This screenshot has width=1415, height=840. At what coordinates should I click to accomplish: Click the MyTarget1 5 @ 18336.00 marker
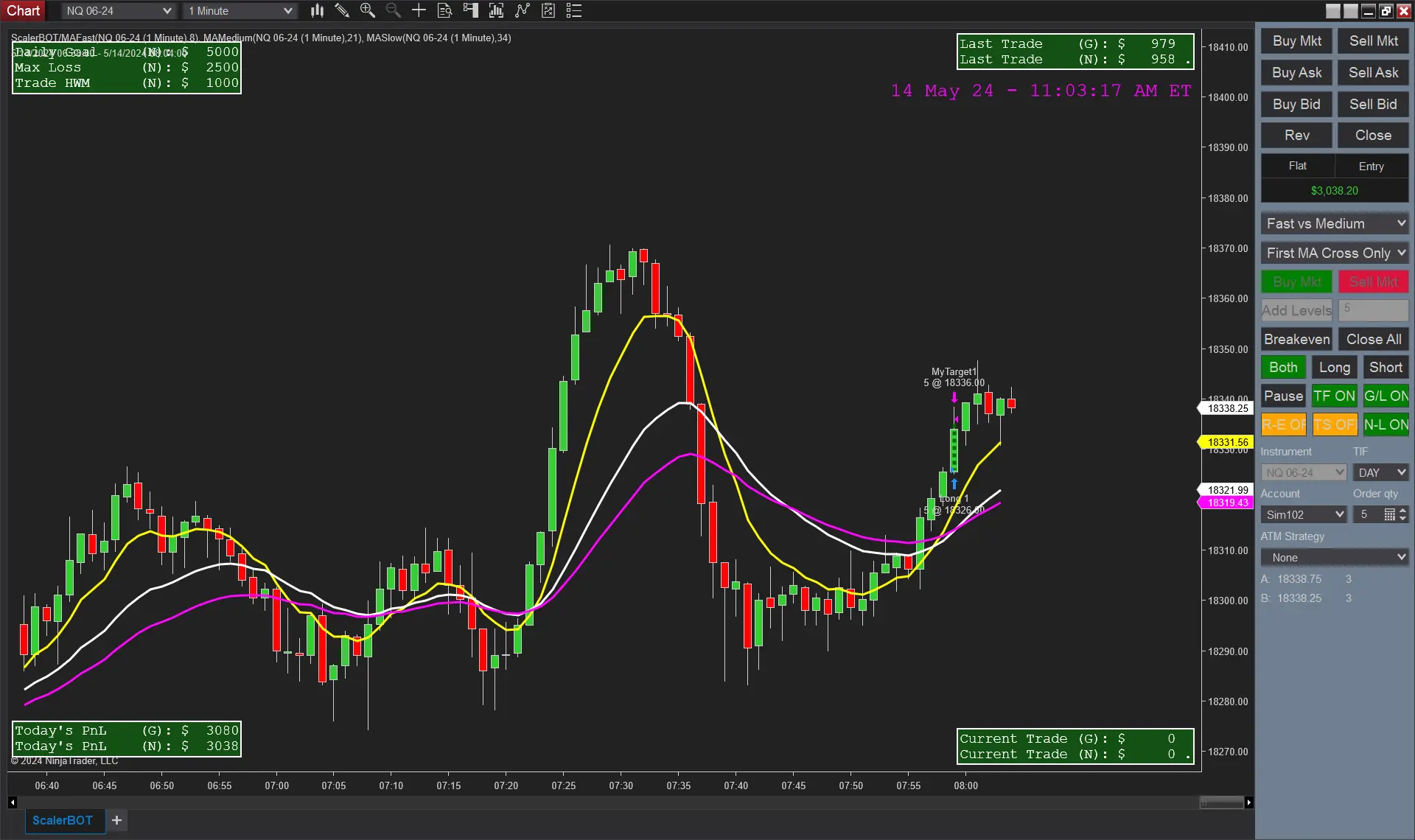point(954,377)
